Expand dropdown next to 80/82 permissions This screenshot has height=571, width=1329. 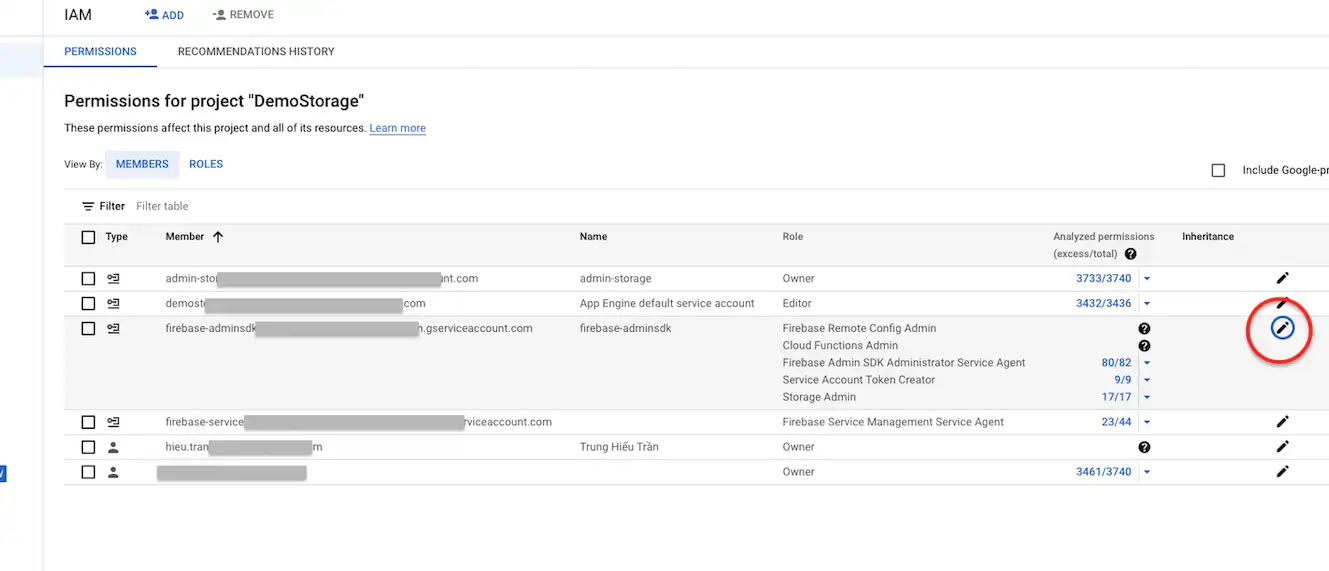click(1147, 363)
